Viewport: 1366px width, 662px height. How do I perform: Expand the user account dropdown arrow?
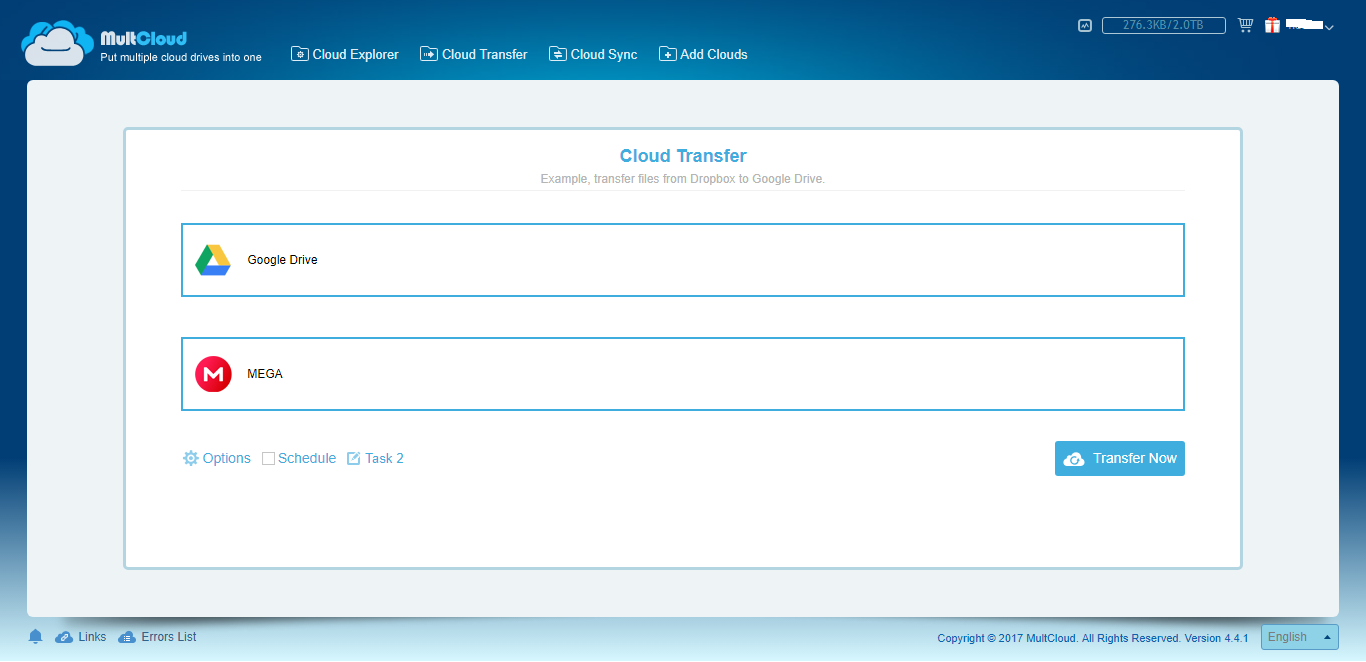[1329, 28]
